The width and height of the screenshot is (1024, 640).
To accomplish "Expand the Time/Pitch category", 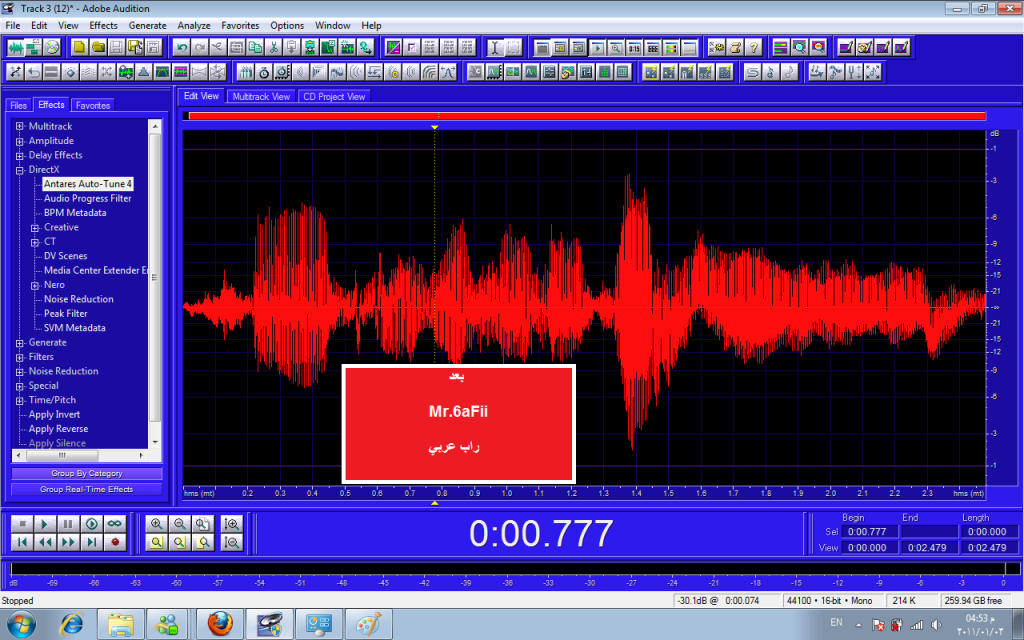I will tap(20, 400).
